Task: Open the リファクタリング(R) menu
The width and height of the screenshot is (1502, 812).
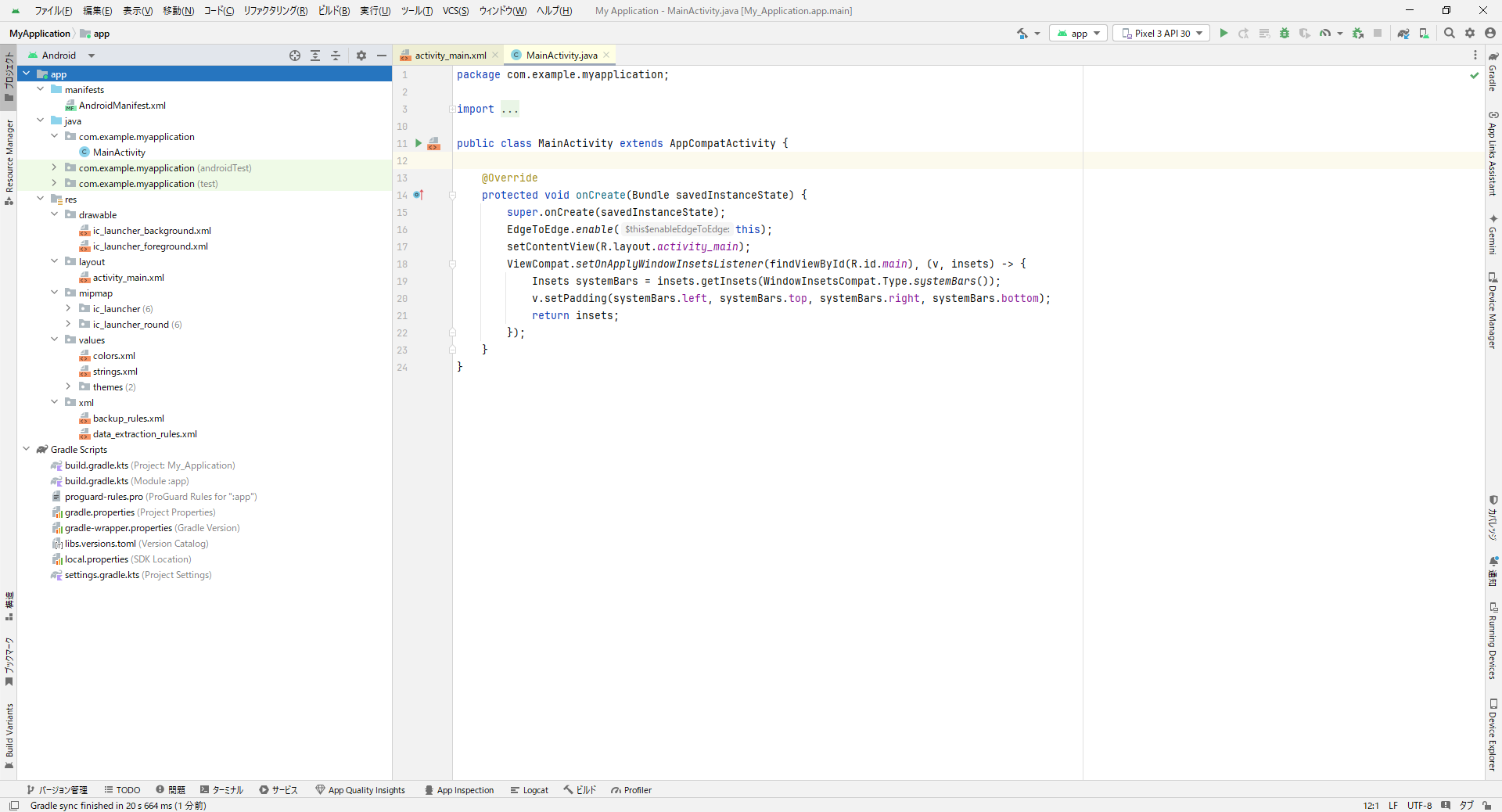Action: [275, 11]
